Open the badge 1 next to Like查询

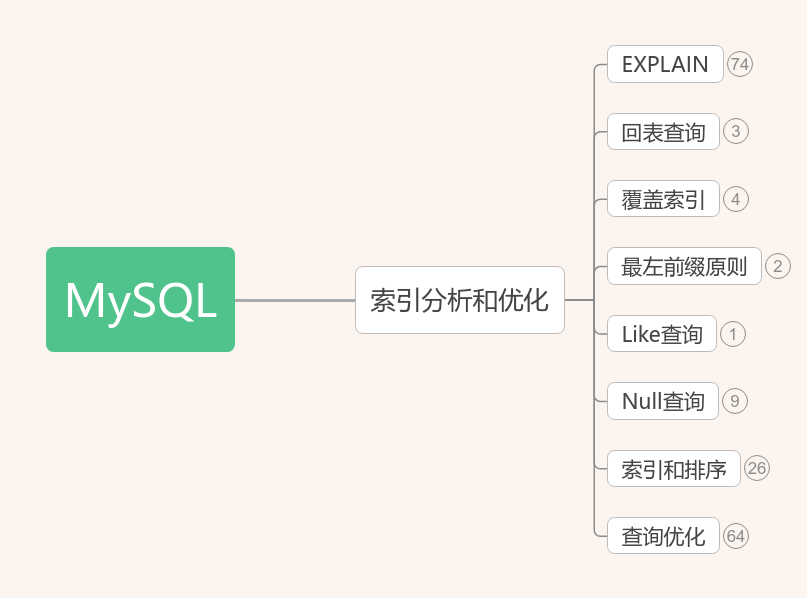pyautogui.click(x=732, y=334)
